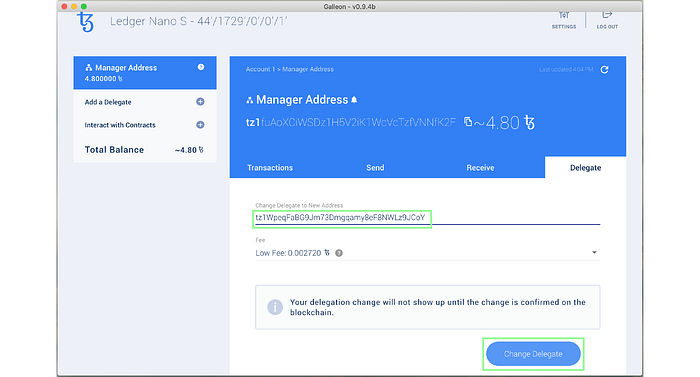700x377 pixels.
Task: Click Interact with Contracts in the sidebar
Action: point(120,125)
